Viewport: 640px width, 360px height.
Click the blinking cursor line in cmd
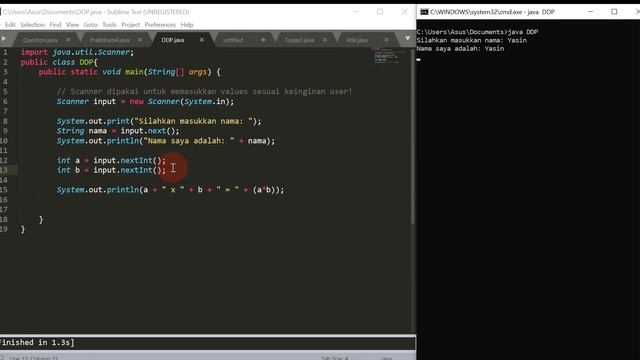(418, 59)
